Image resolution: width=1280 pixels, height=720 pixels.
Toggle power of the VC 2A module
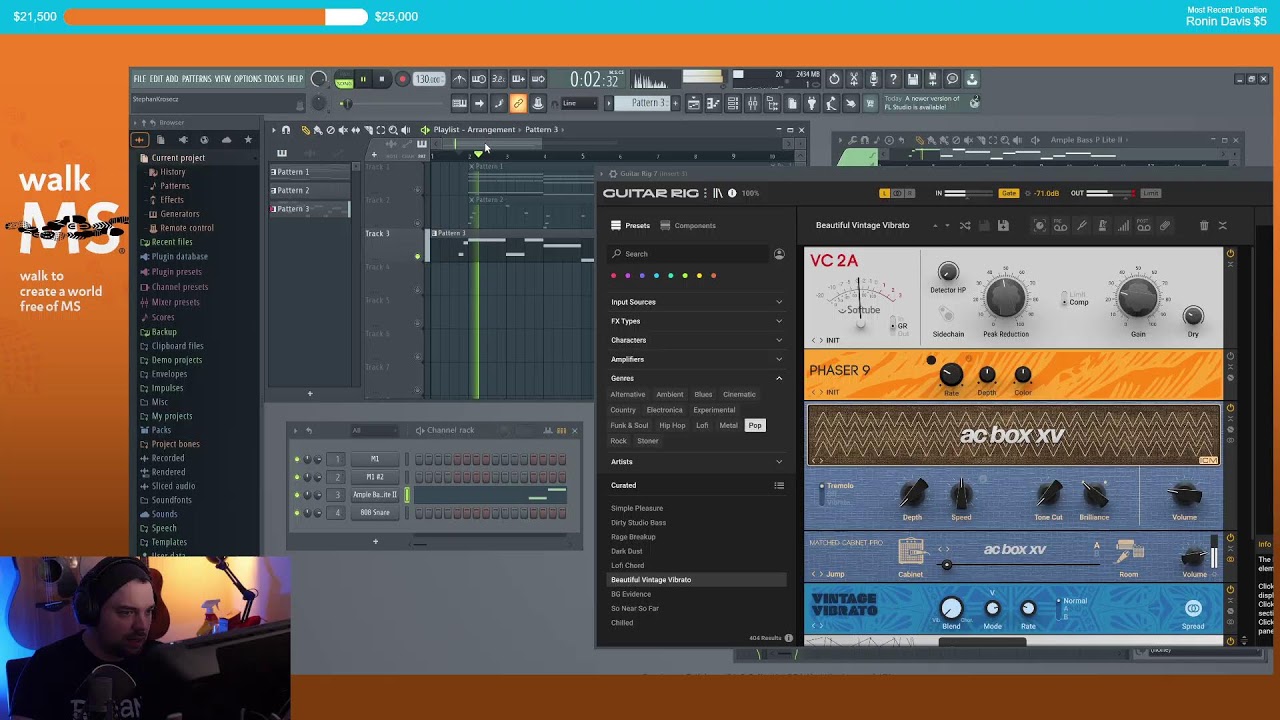[x=1230, y=254]
